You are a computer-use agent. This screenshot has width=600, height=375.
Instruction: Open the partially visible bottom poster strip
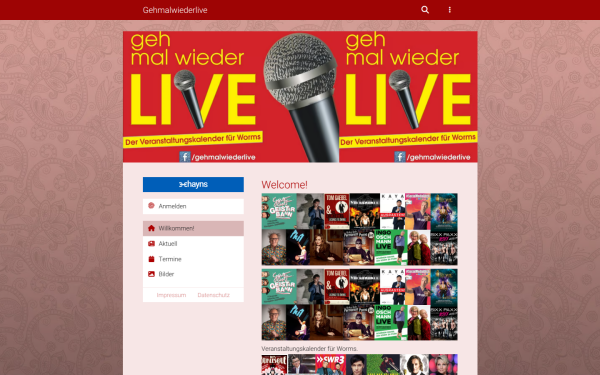360,365
